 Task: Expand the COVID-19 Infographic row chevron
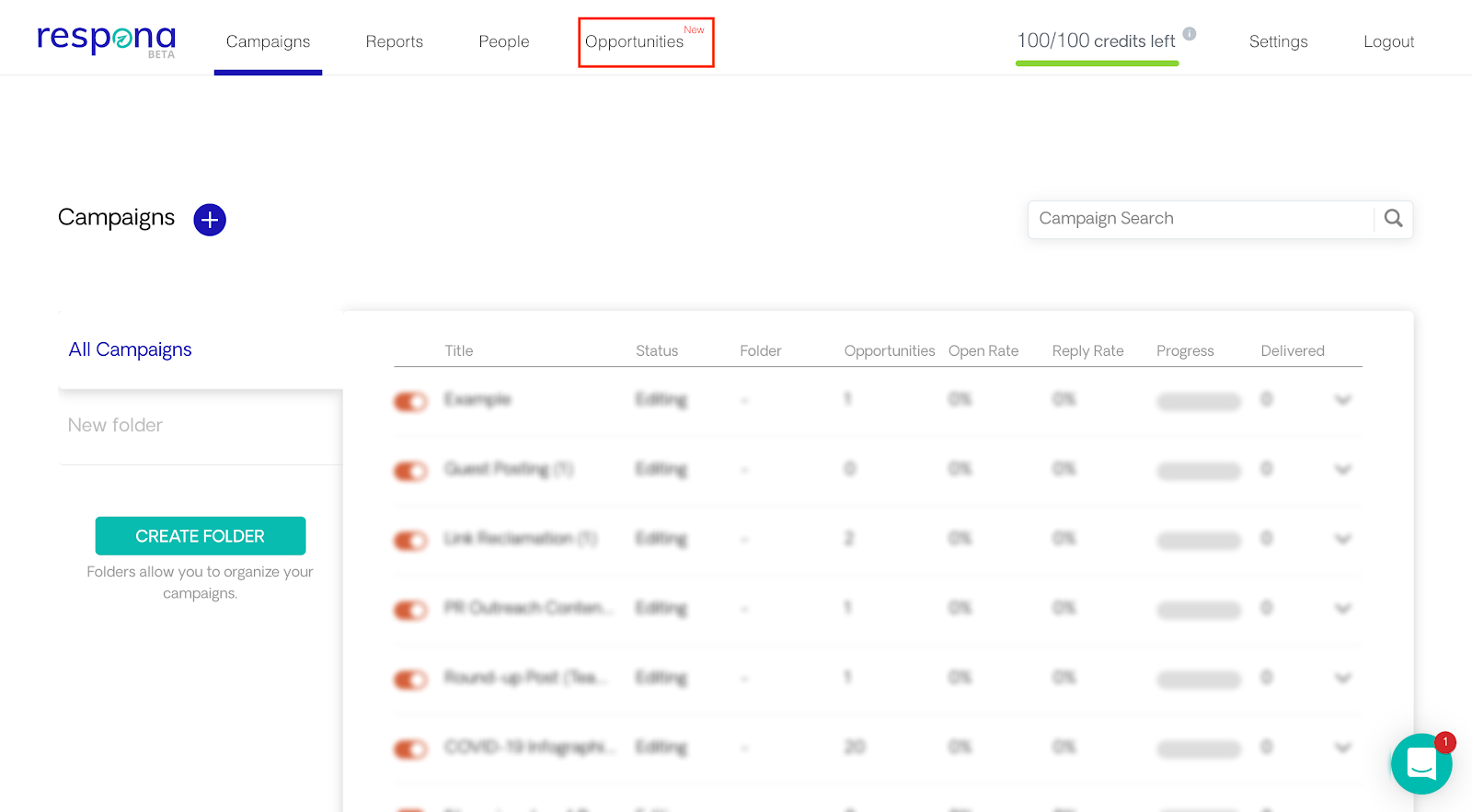1343,748
